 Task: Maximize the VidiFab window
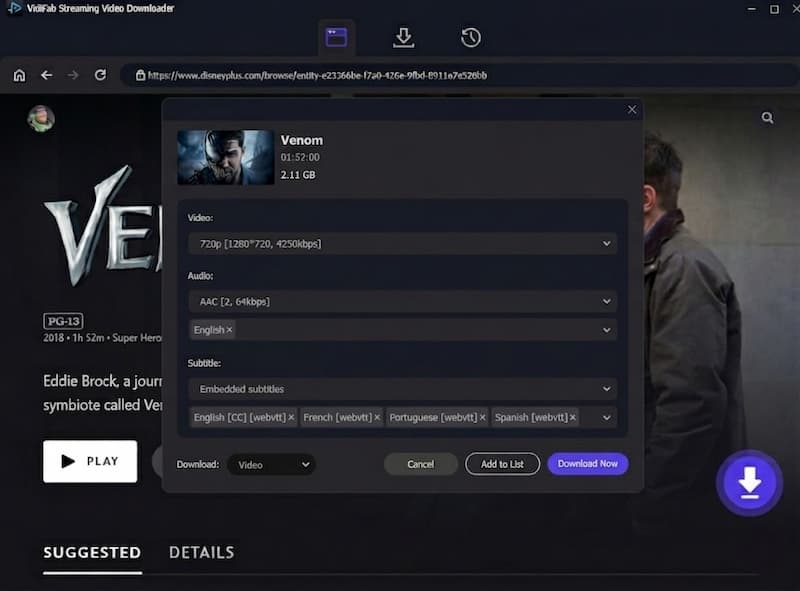[774, 9]
